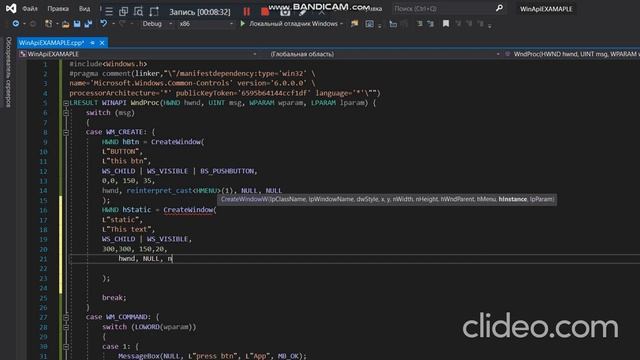
Task: Click the new project toolbar icon
Action: 49,24
